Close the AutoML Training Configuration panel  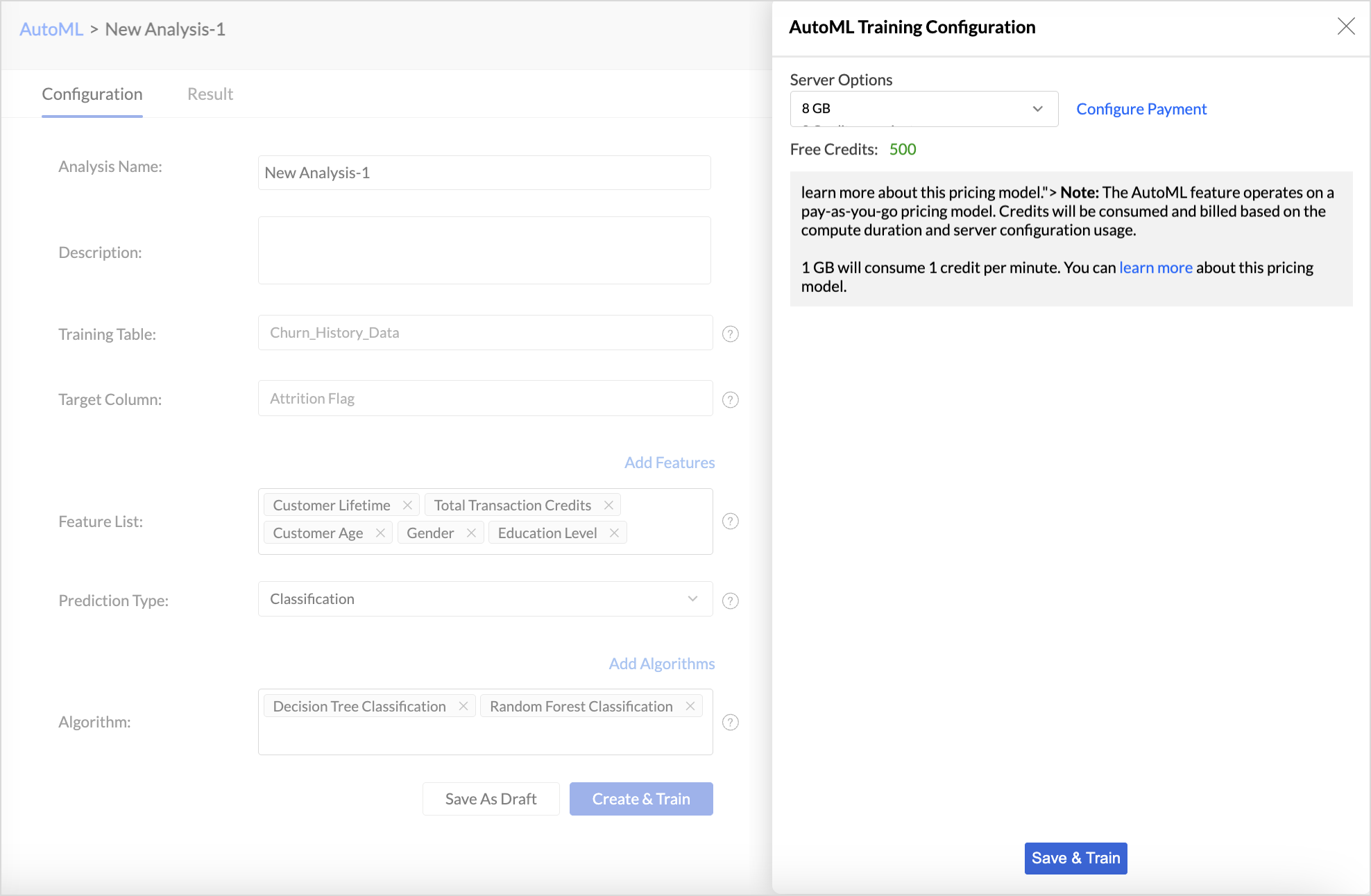point(1345,26)
